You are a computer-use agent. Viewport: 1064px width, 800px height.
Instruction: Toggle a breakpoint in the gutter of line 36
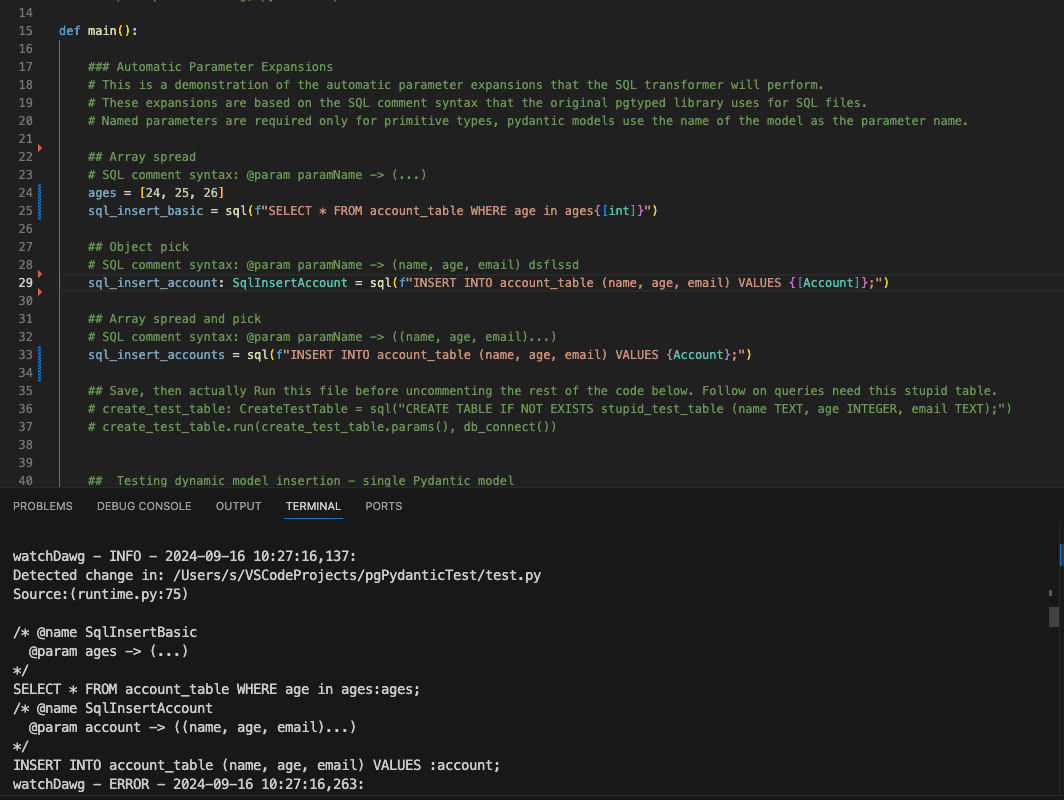pos(42,409)
